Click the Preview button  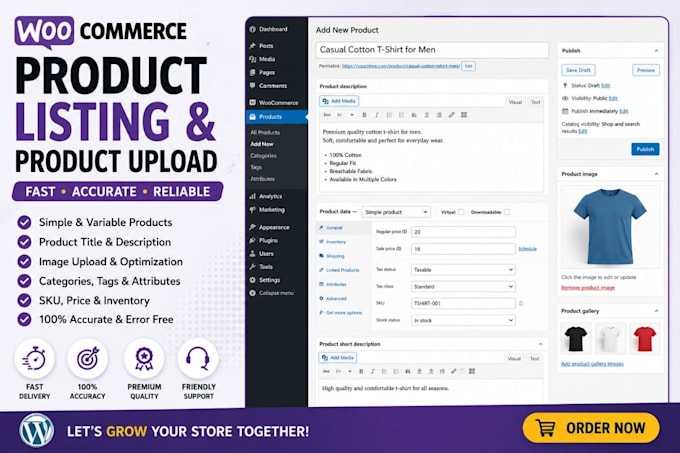tap(646, 70)
